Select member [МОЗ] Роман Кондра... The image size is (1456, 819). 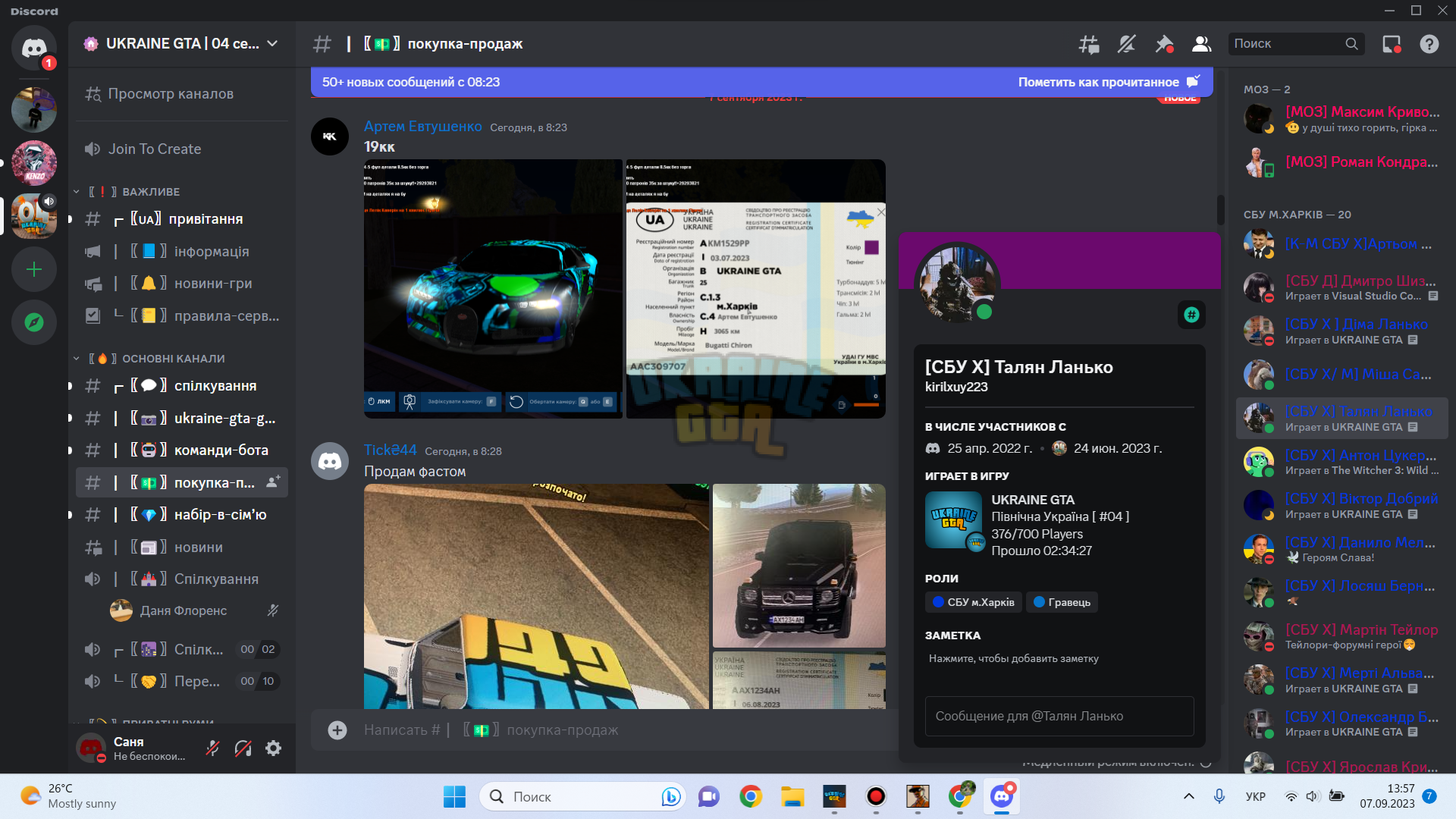(x=1342, y=162)
